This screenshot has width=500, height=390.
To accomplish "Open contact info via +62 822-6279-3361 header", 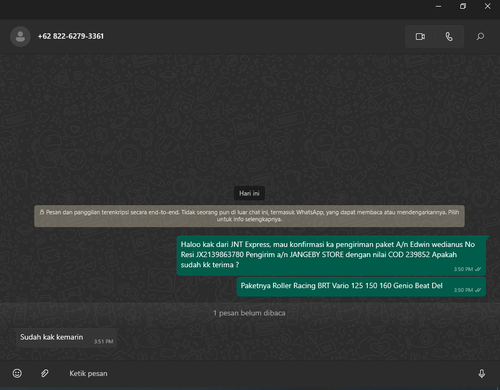I will point(71,36).
